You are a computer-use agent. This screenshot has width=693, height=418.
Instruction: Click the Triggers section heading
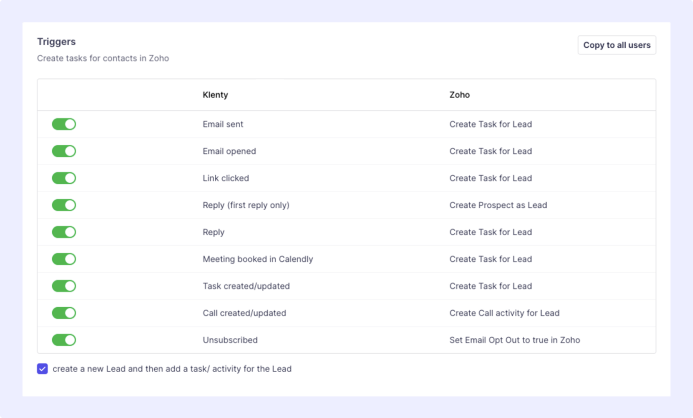point(56,42)
